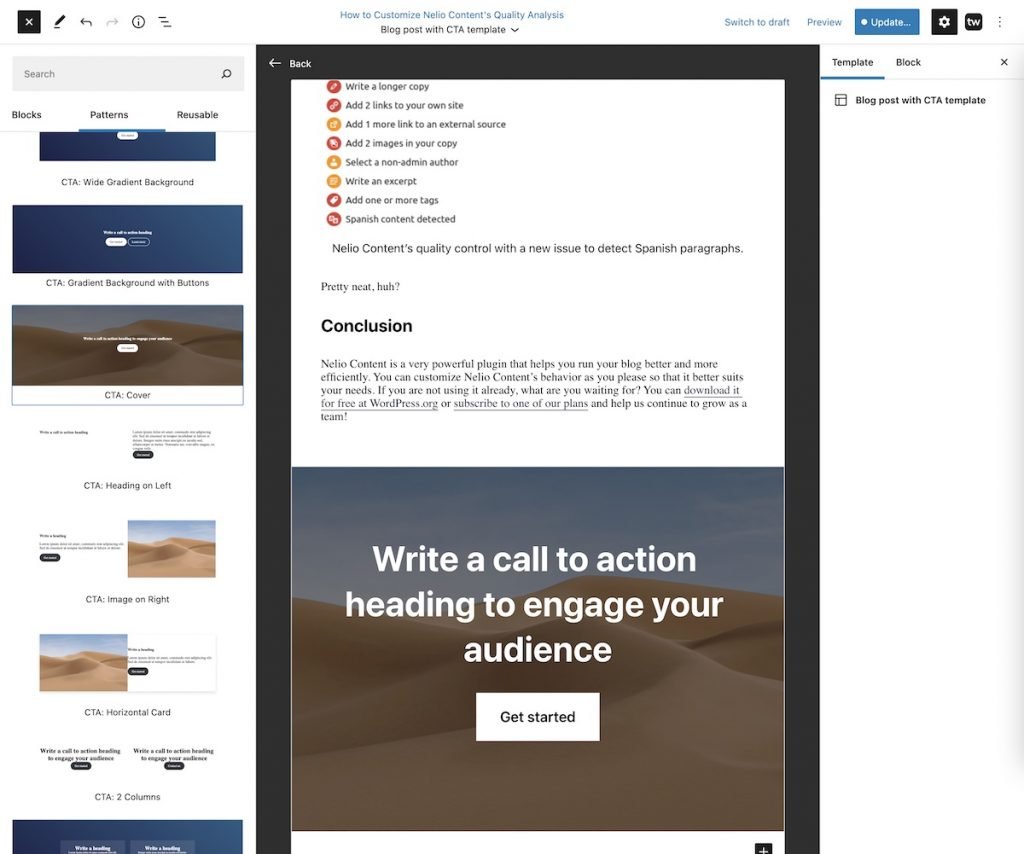The width and height of the screenshot is (1024, 854).
Task: Click the template layout icon in sidebar
Action: tap(840, 100)
